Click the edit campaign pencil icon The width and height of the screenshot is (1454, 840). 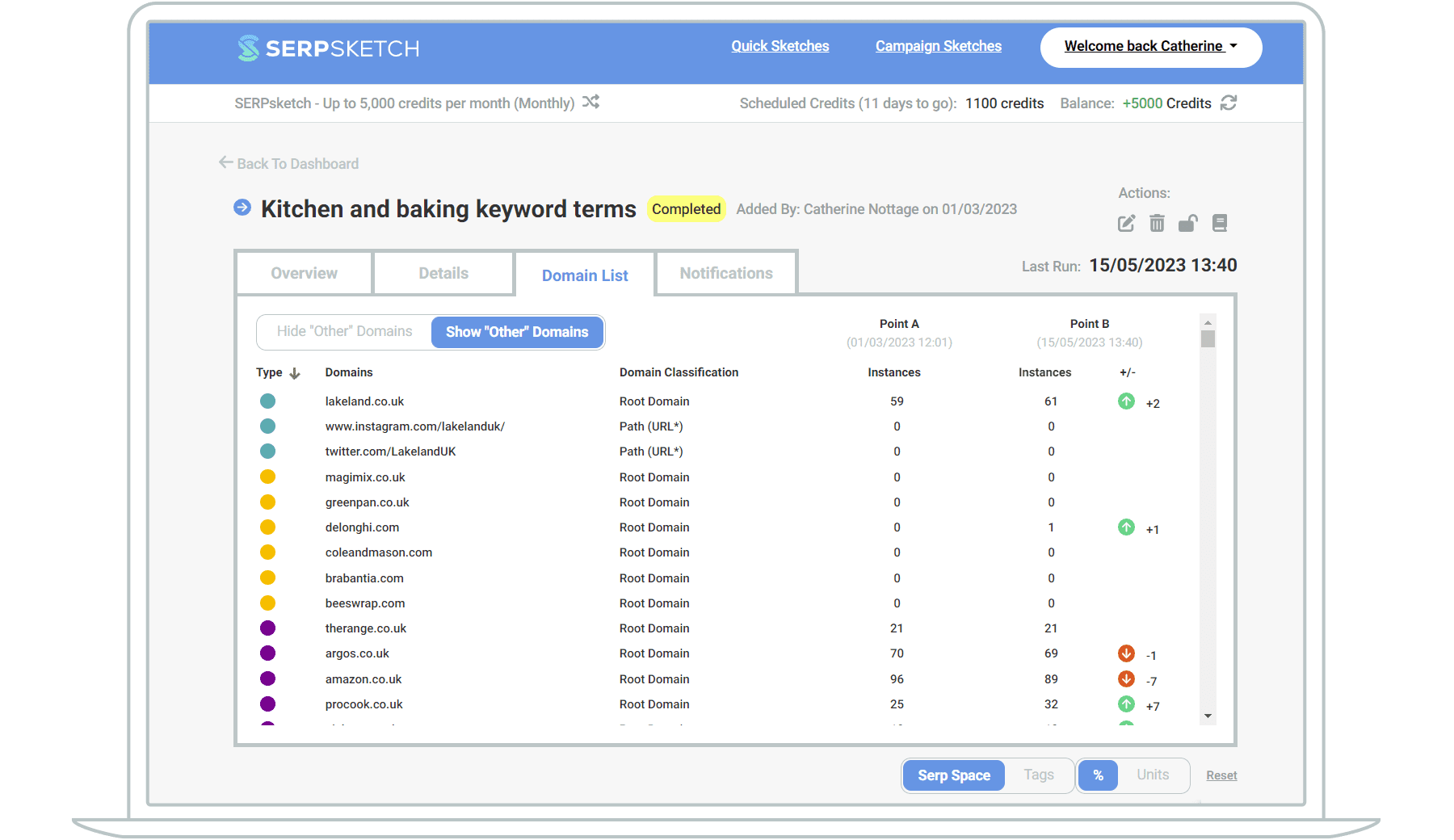point(1126,223)
